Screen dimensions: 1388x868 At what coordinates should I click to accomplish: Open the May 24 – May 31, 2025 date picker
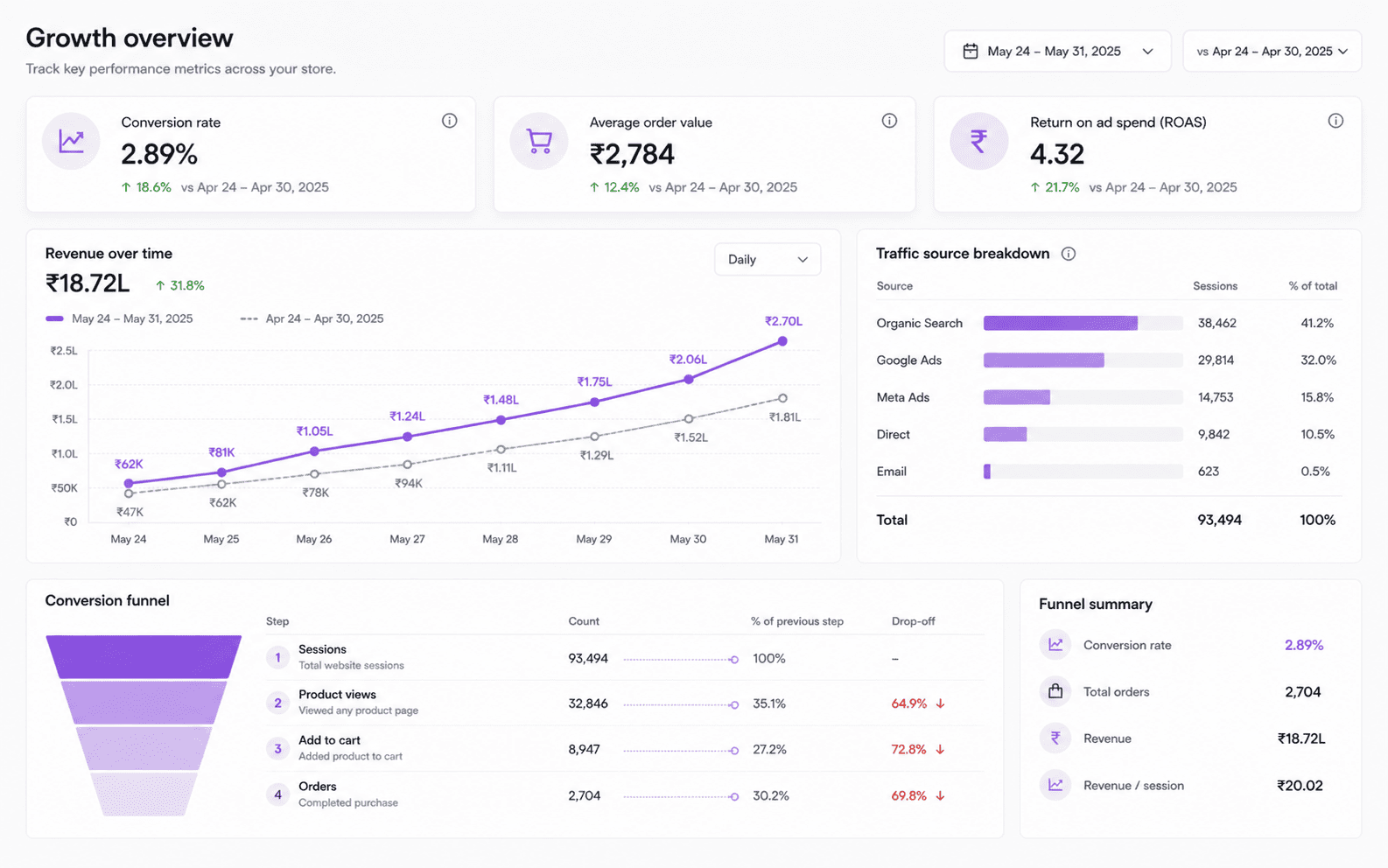click(x=1057, y=52)
